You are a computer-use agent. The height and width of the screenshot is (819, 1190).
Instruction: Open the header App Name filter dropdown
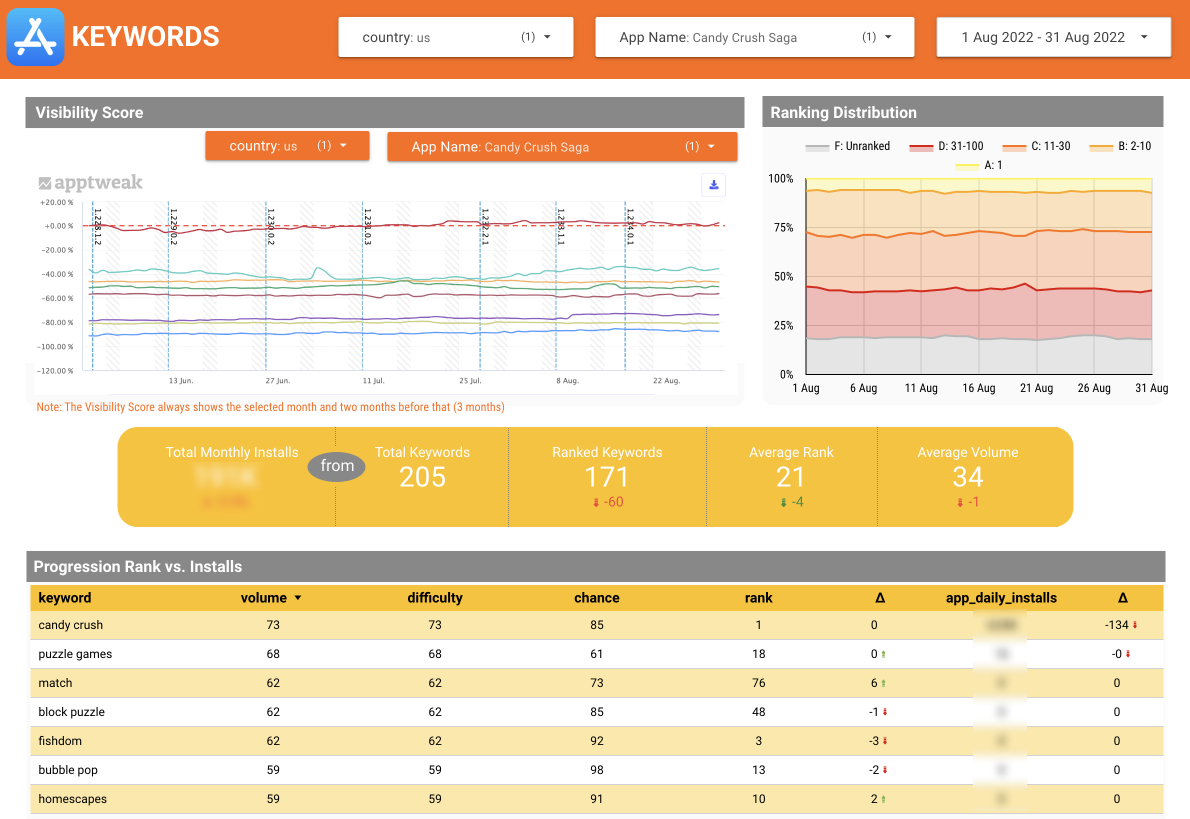[754, 37]
